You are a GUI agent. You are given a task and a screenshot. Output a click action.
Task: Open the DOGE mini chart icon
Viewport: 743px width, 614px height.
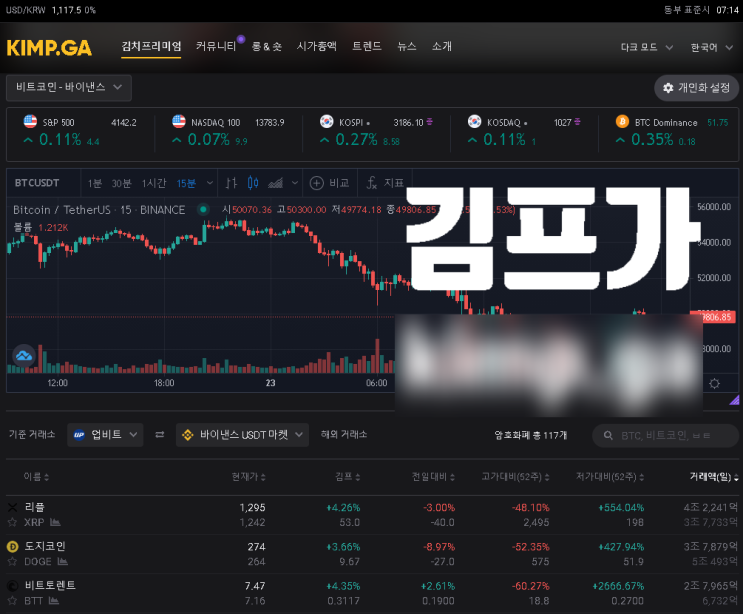point(63,561)
